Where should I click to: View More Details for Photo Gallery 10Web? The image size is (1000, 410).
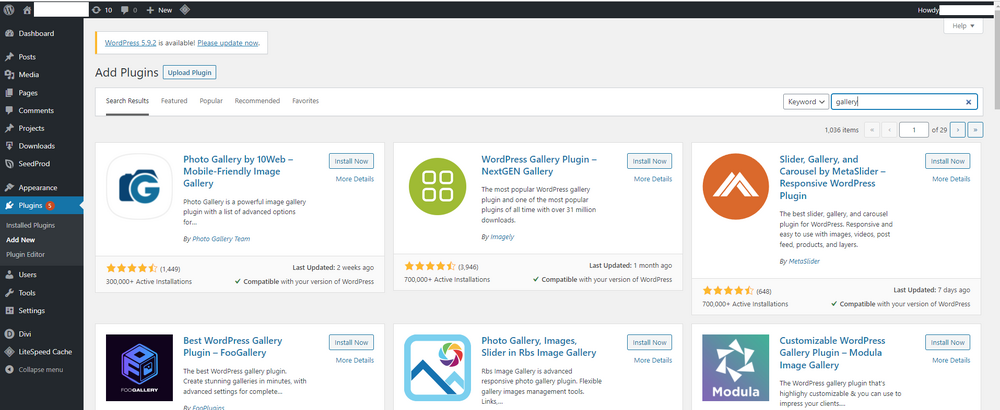(x=355, y=179)
